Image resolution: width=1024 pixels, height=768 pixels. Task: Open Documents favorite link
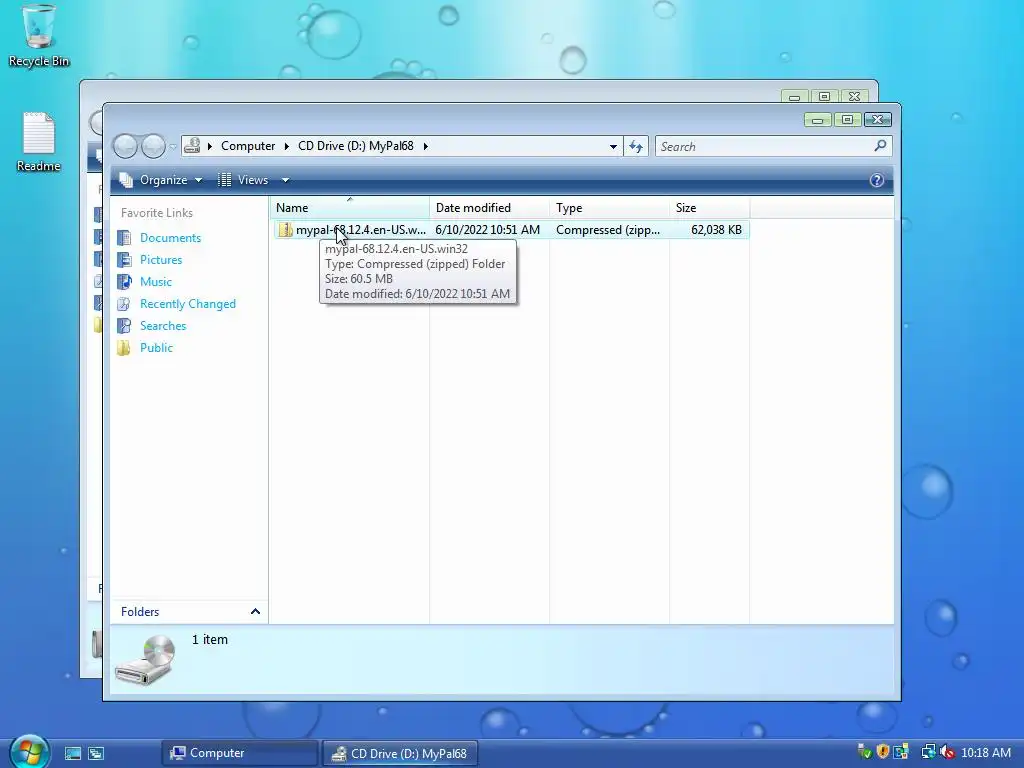point(170,238)
